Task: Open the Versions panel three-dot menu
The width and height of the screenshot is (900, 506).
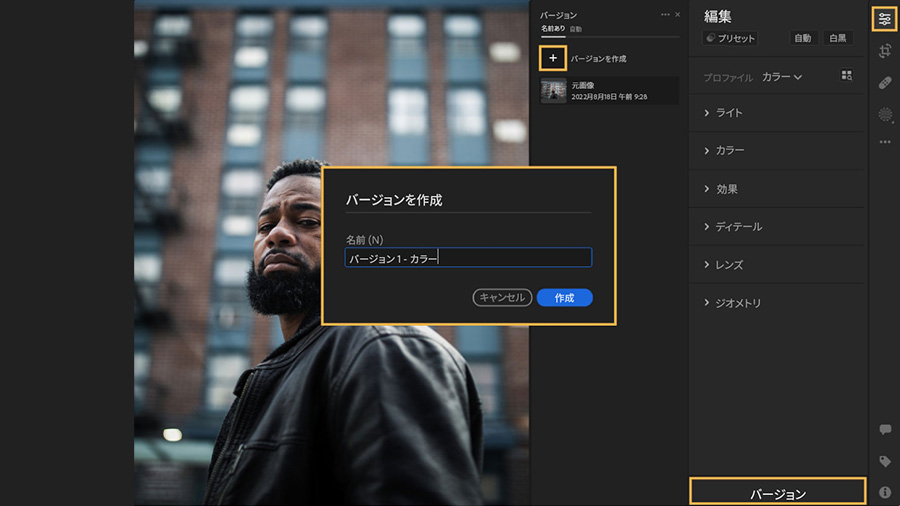Action: point(665,14)
